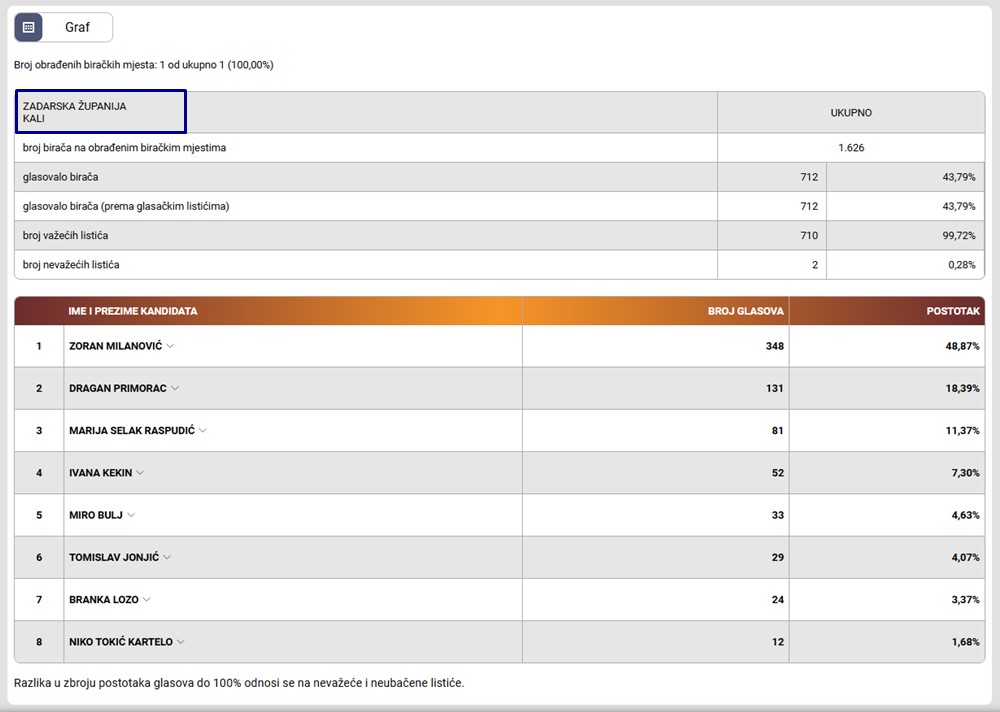Switch to the table view icon
Viewport: 1000px width, 712px height.
[29, 28]
